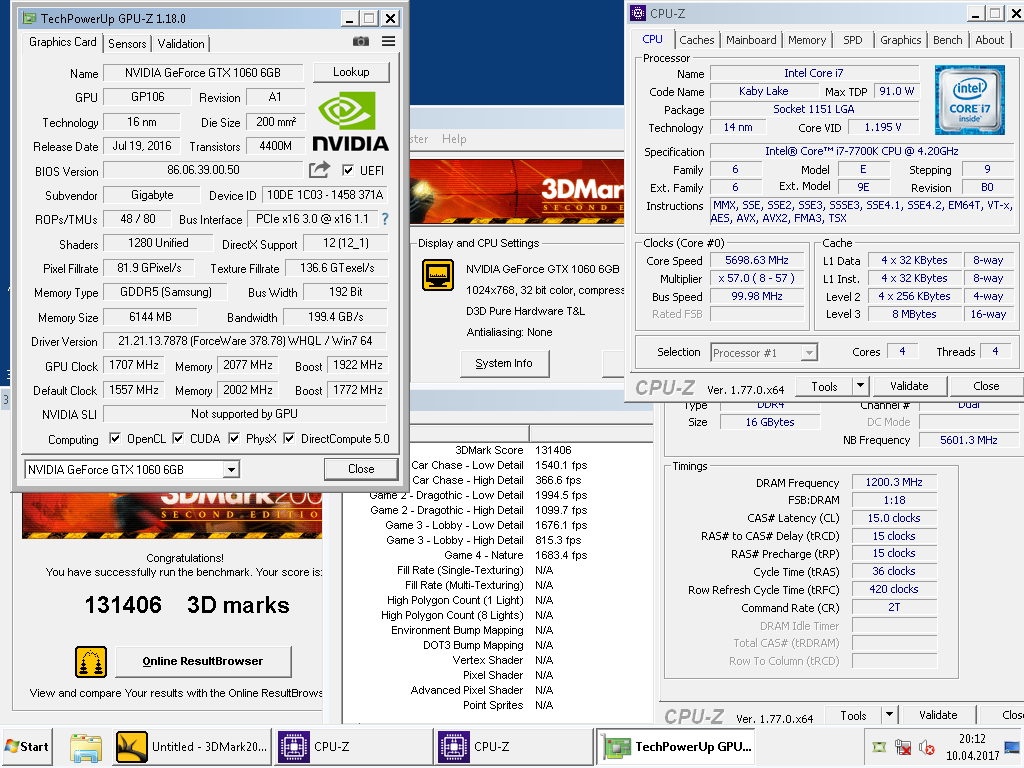Click the tray speaker volume icon
1024x768 pixels.
coord(926,747)
